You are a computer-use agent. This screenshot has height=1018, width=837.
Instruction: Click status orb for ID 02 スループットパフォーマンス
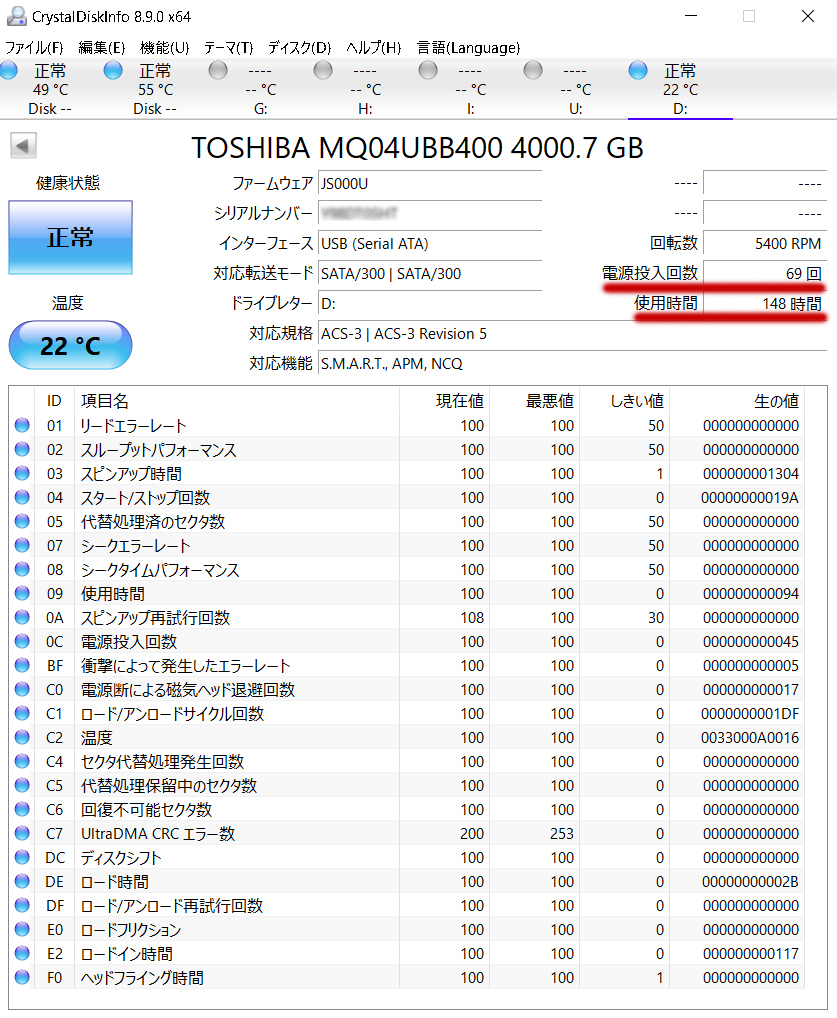coord(22,449)
